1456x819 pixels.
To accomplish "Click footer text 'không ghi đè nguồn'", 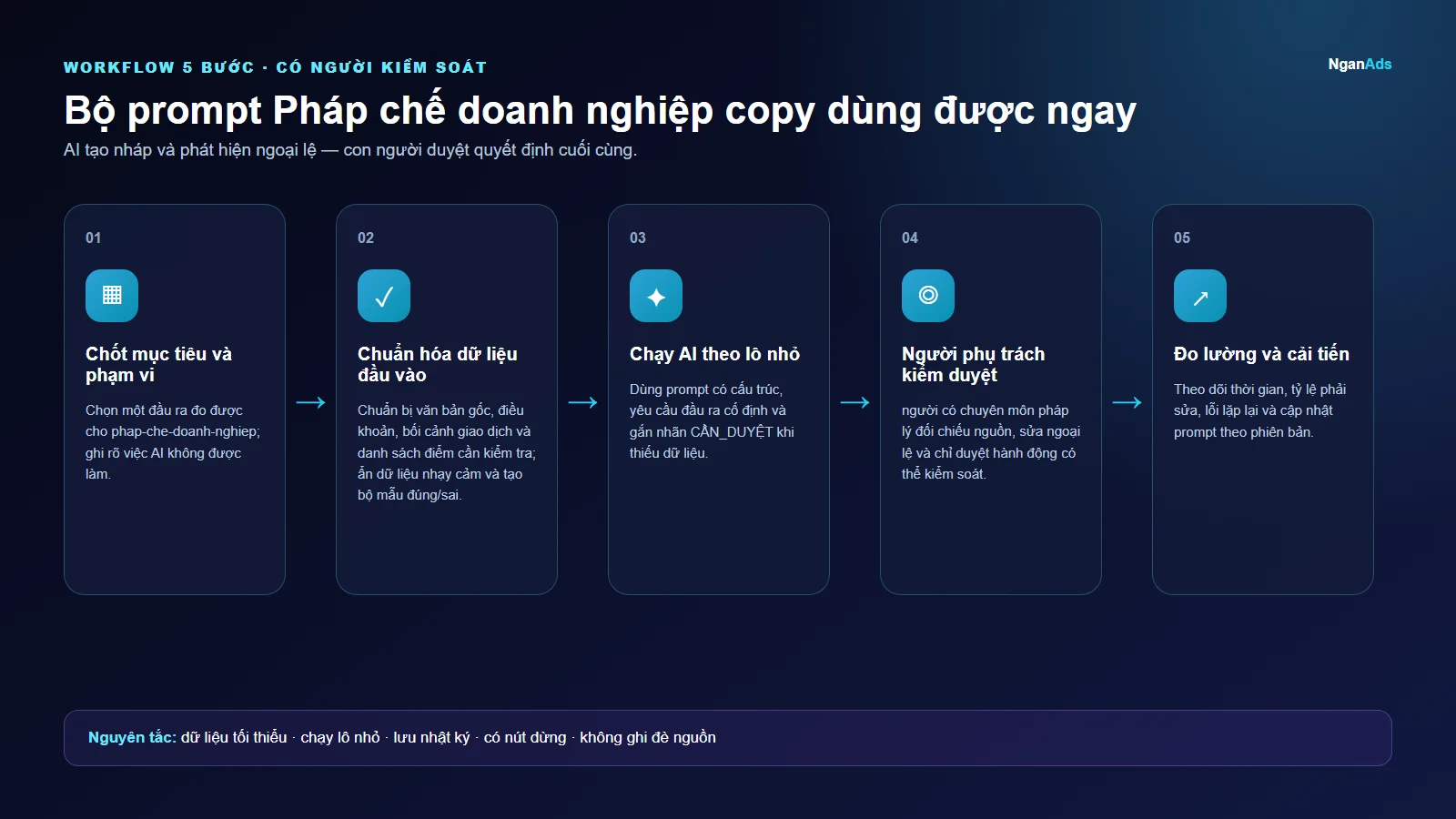I will pos(648,737).
